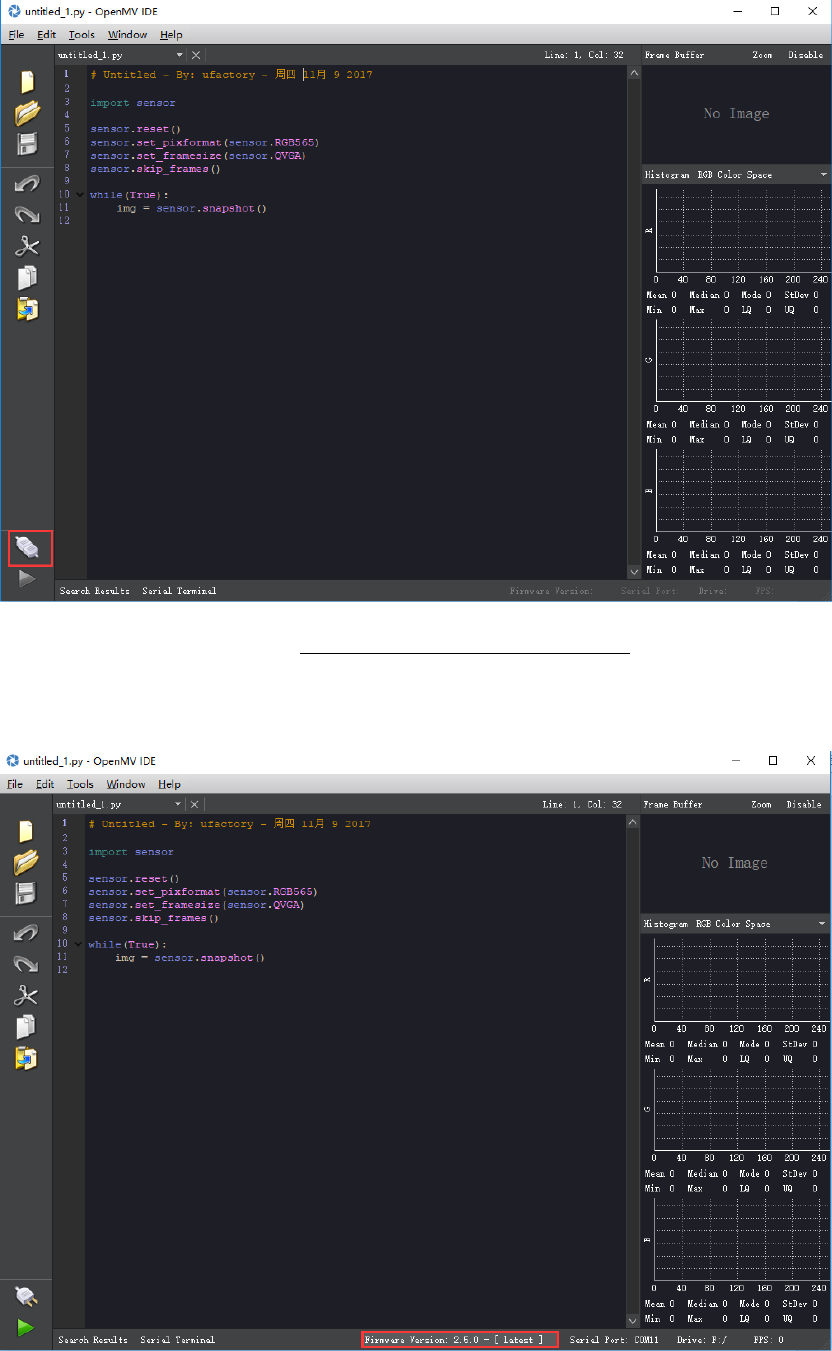Click 'import sensor' code line in disconnected window
Screen dimensions: 832x1351
click(132, 102)
